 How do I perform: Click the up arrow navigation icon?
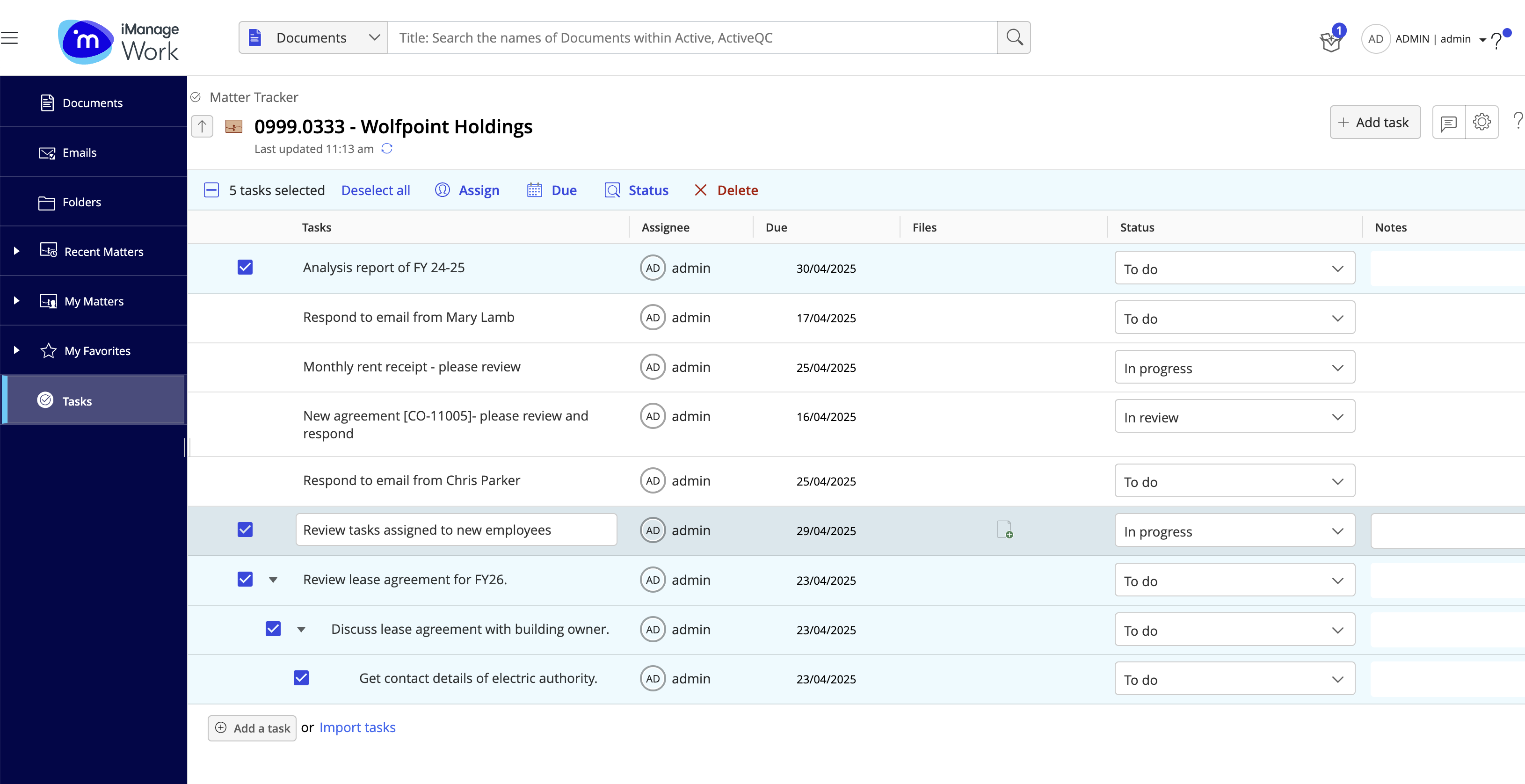[202, 126]
